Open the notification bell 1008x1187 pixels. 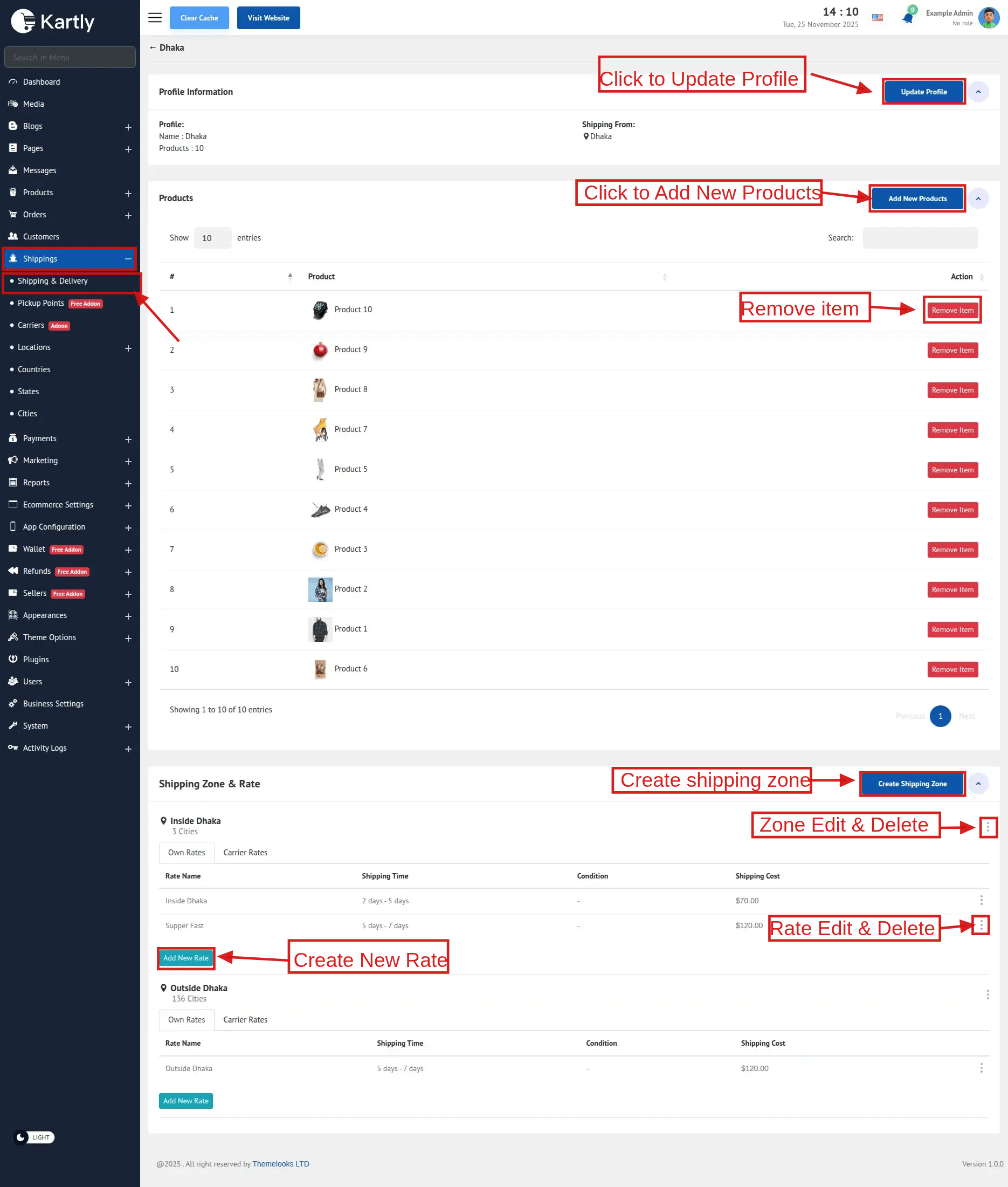[907, 18]
